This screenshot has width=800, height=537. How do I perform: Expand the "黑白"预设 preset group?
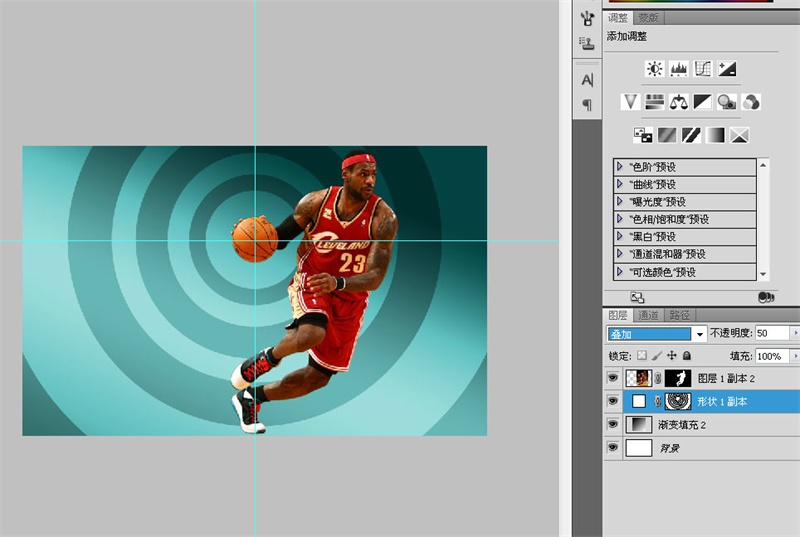click(620, 237)
